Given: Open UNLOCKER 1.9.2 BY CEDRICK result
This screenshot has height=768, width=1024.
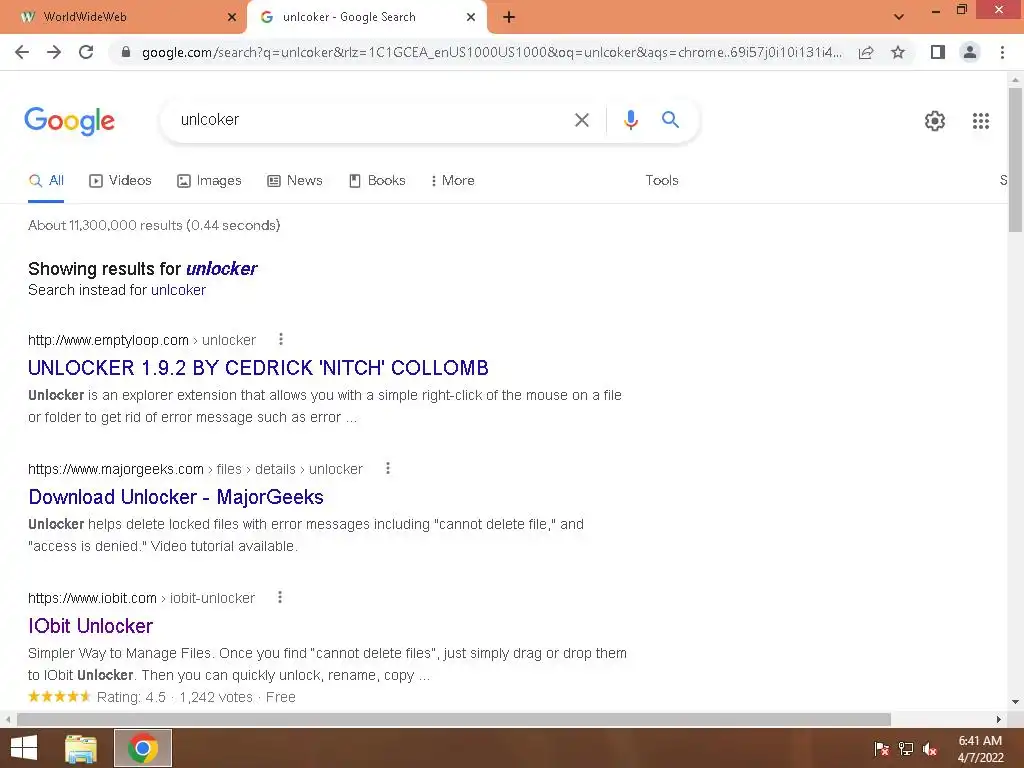Looking at the screenshot, I should (x=258, y=368).
